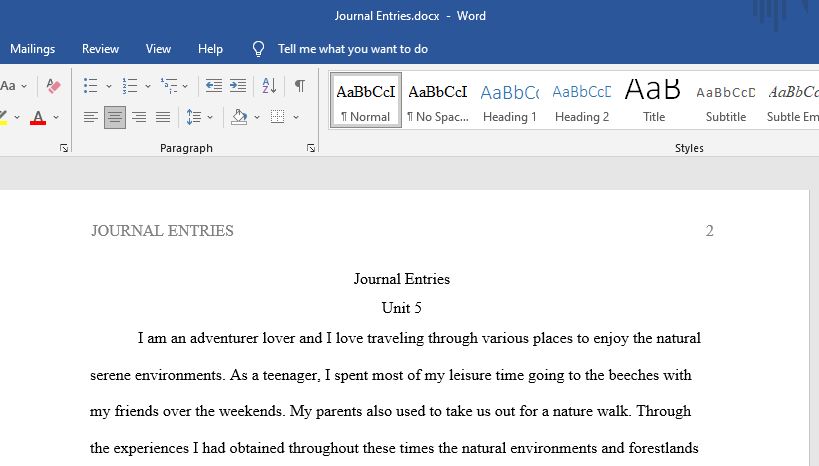Click the word beeches in the document
This screenshot has height=466, width=819.
[634, 375]
